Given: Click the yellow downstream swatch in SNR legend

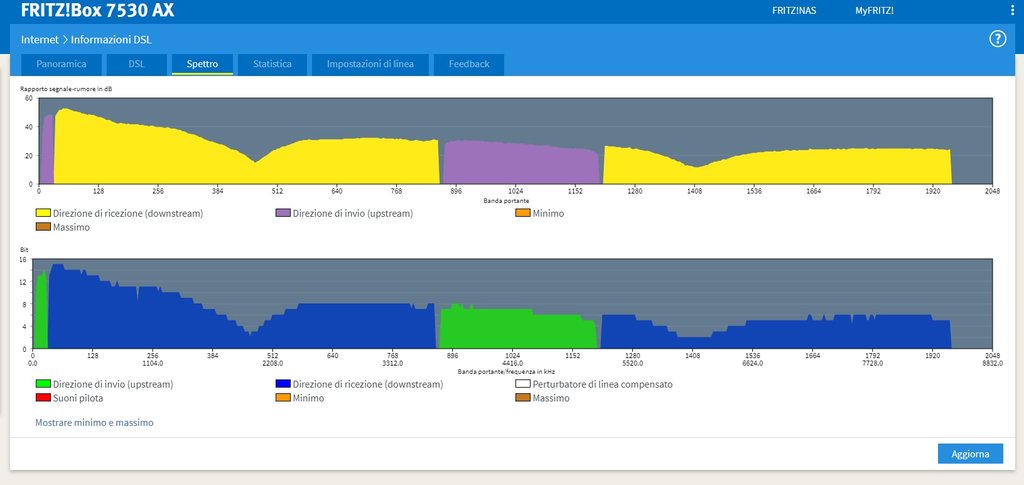Looking at the screenshot, I should click(x=43, y=213).
